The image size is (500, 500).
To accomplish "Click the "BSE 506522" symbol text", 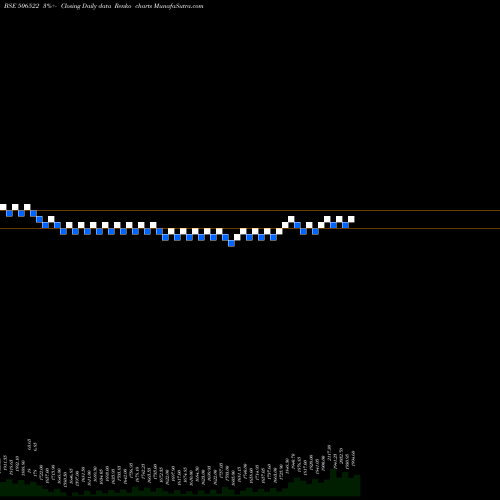I will coord(22,6).
